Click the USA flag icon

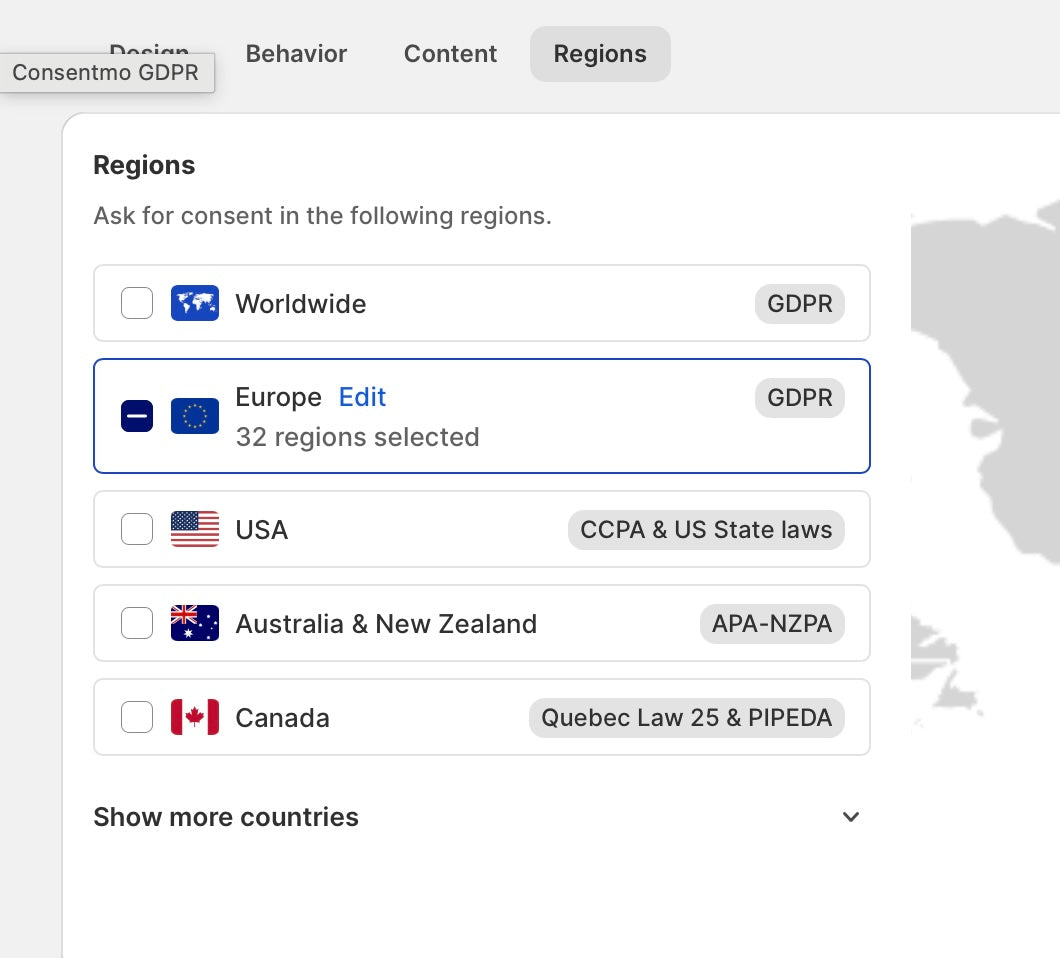click(x=195, y=529)
